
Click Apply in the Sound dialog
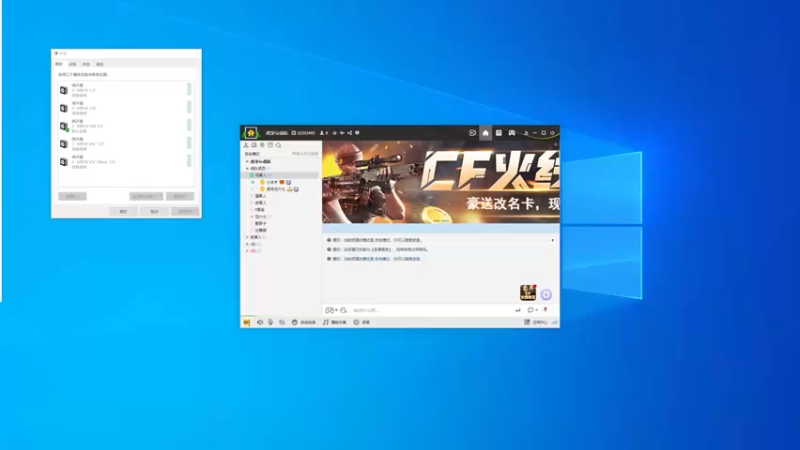click(185, 211)
